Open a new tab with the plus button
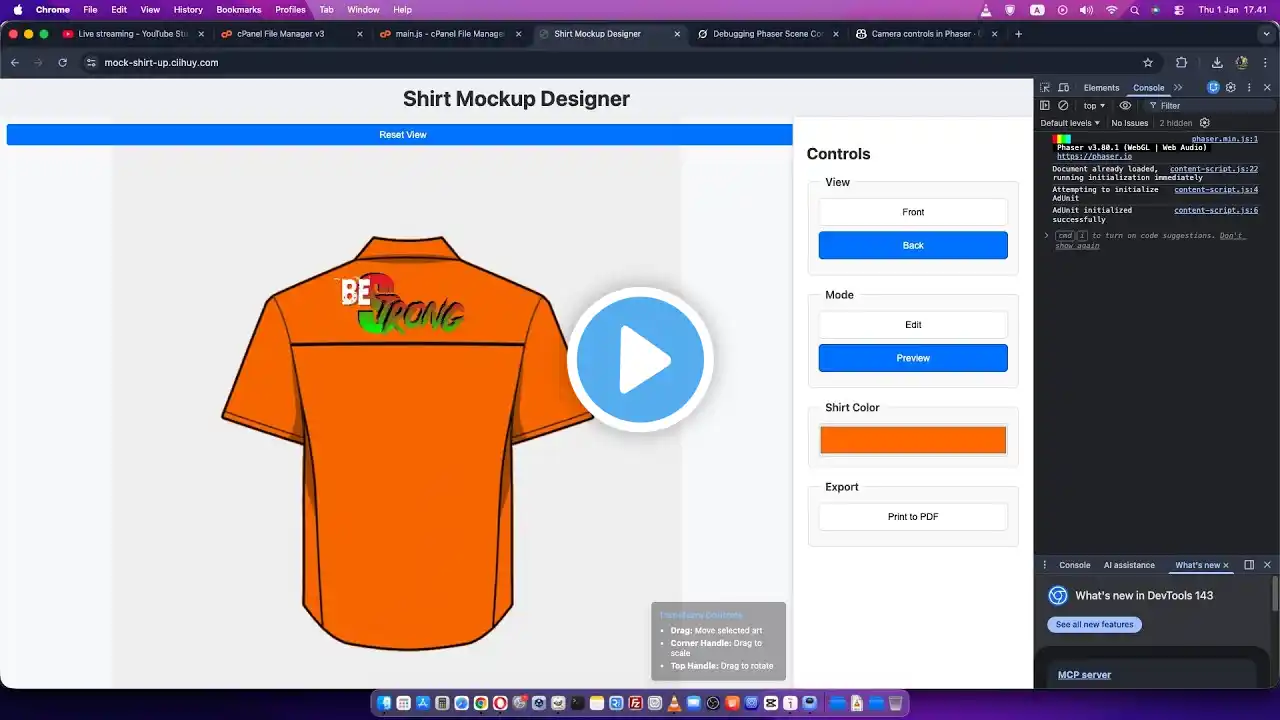 pos(1018,34)
